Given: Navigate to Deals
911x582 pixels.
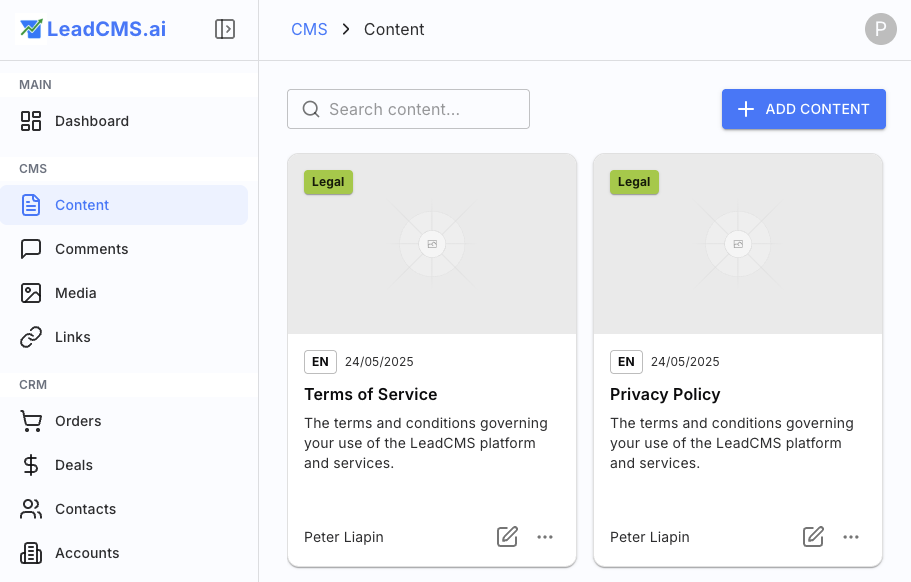Looking at the screenshot, I should pyautogui.click(x=73, y=465).
